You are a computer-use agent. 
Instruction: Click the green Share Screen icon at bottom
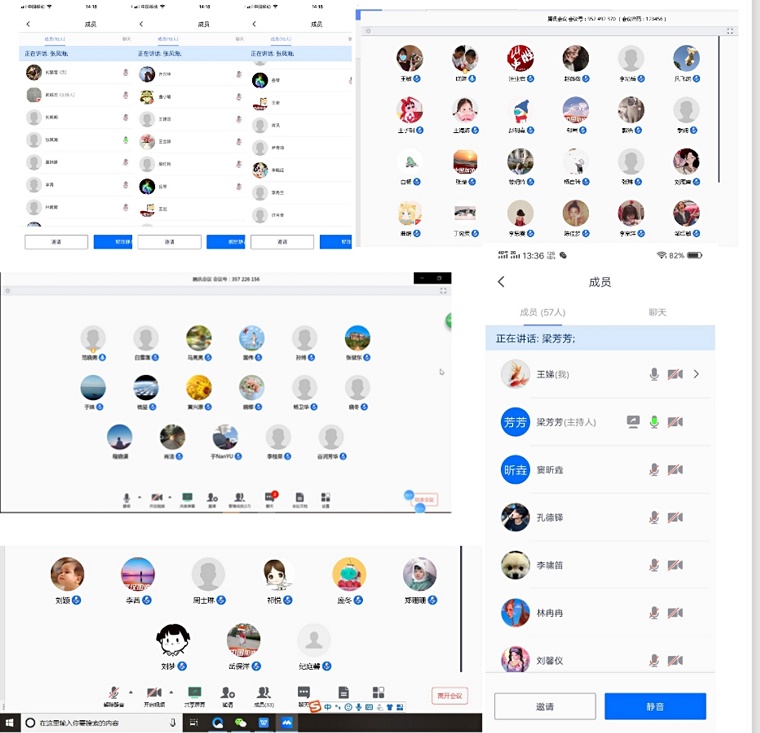[x=195, y=692]
